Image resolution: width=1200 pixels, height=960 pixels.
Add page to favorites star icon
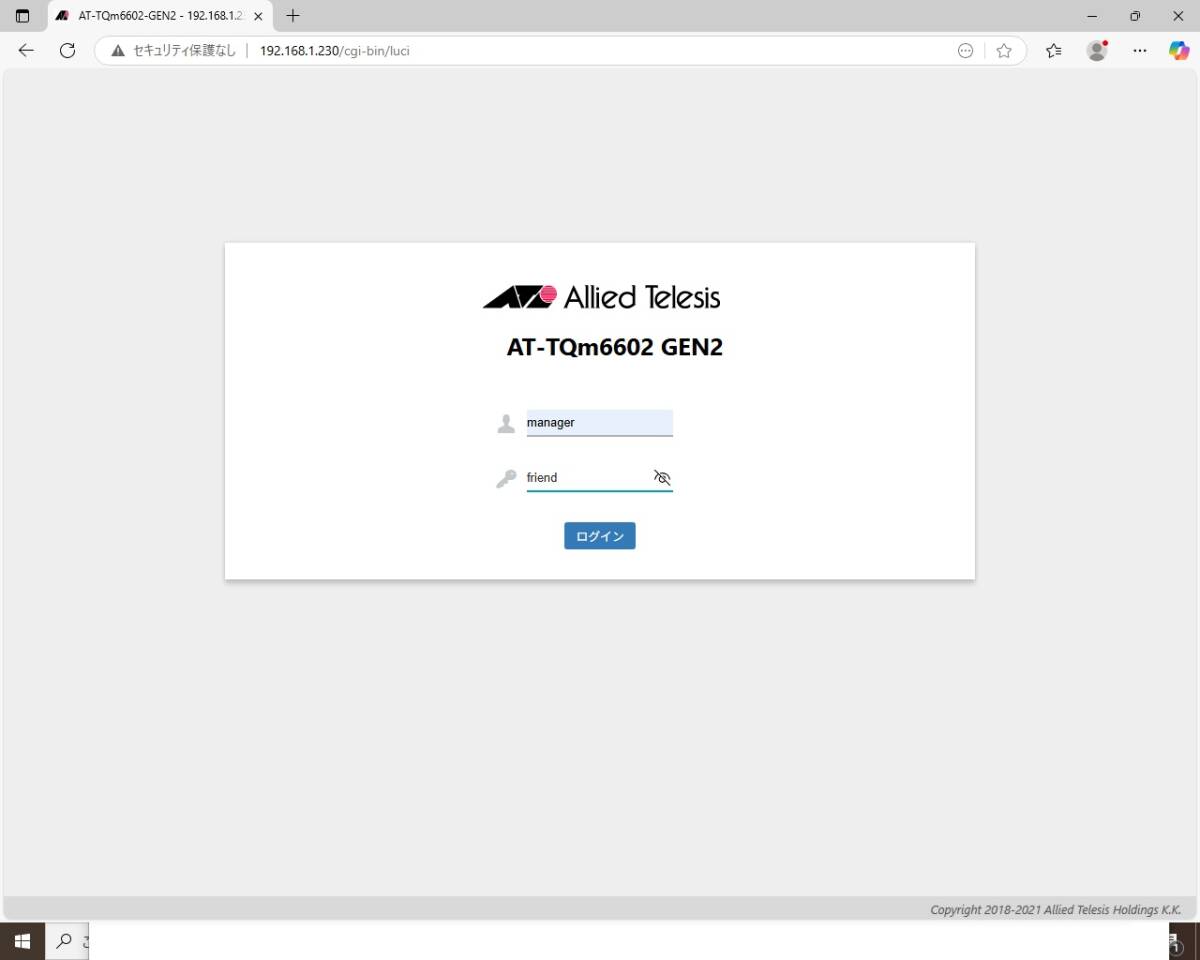coord(1004,51)
